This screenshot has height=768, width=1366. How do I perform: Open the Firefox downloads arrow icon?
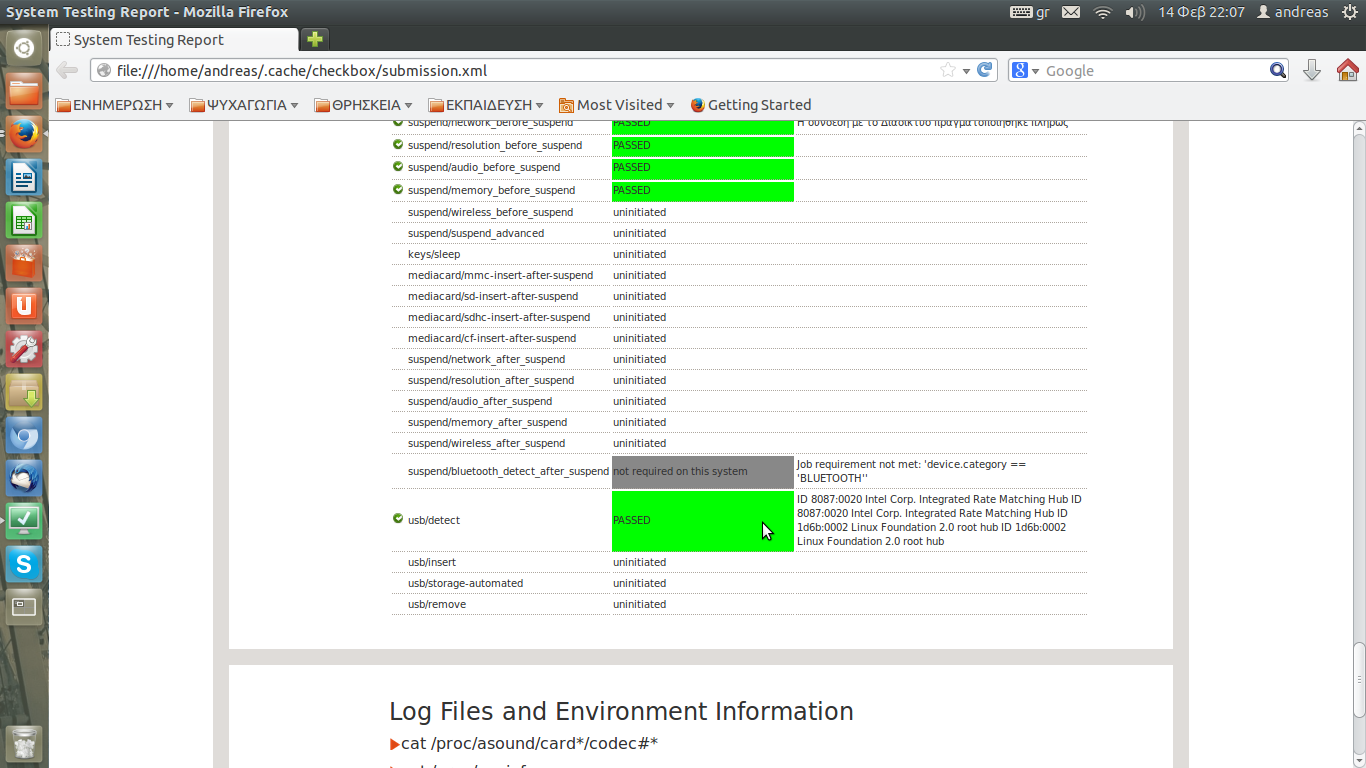pos(1312,70)
